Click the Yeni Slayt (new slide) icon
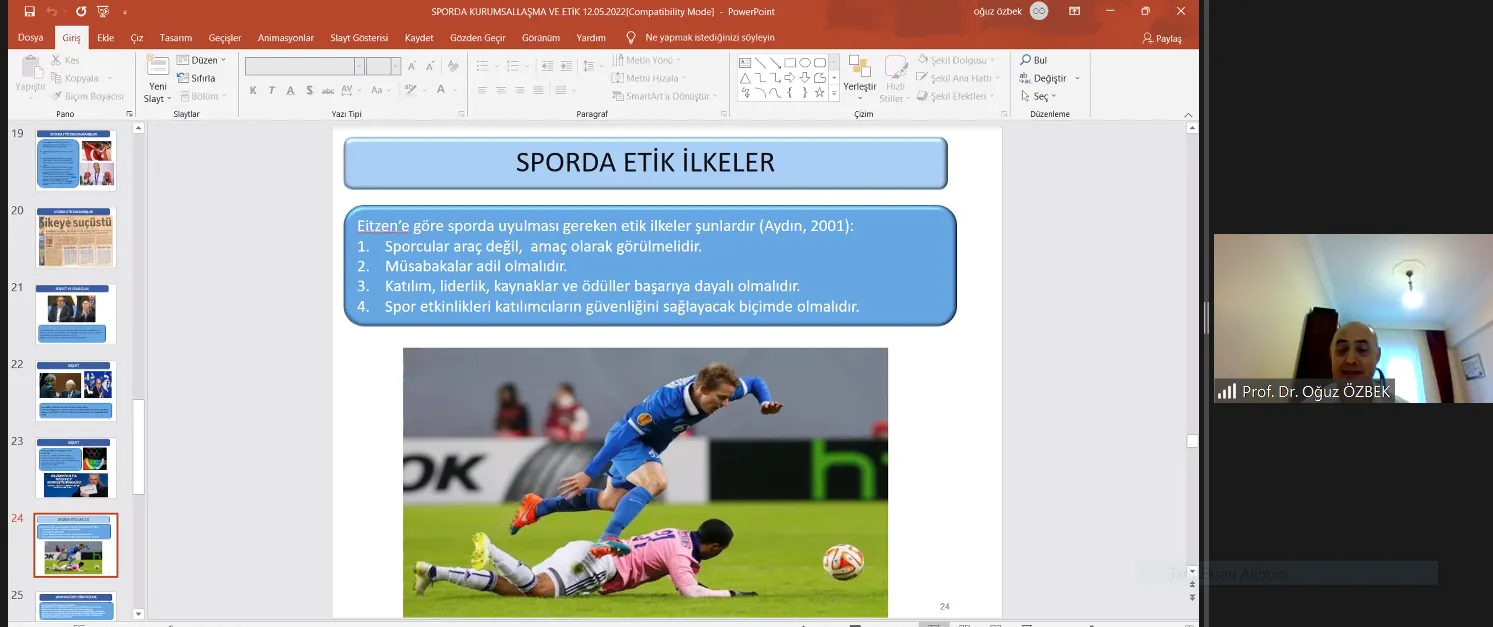The height and width of the screenshot is (627, 1493). [157, 67]
